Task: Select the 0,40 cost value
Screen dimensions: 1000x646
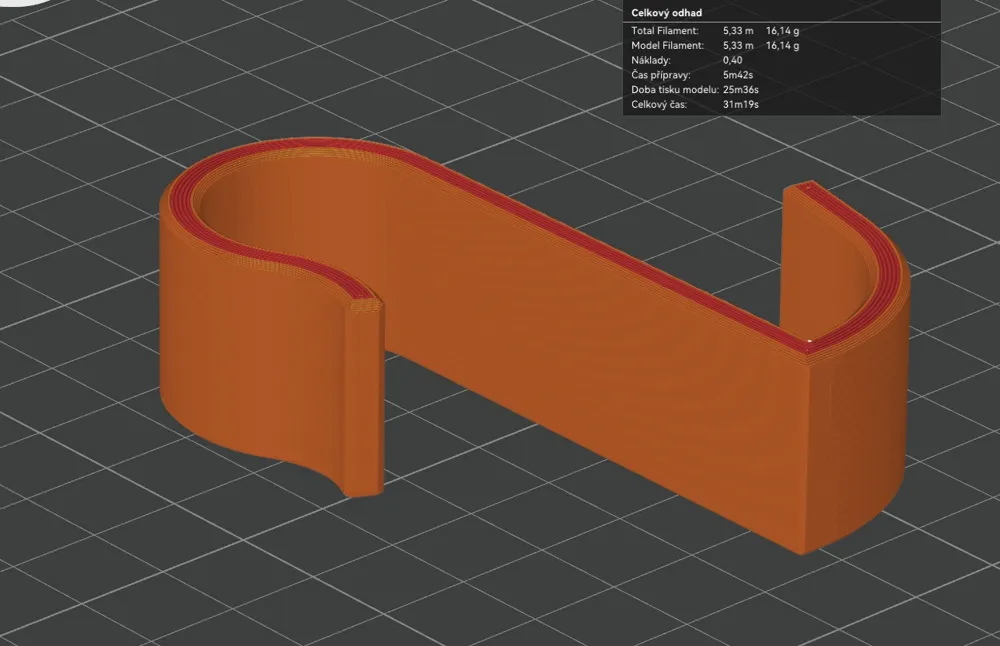Action: (x=732, y=60)
